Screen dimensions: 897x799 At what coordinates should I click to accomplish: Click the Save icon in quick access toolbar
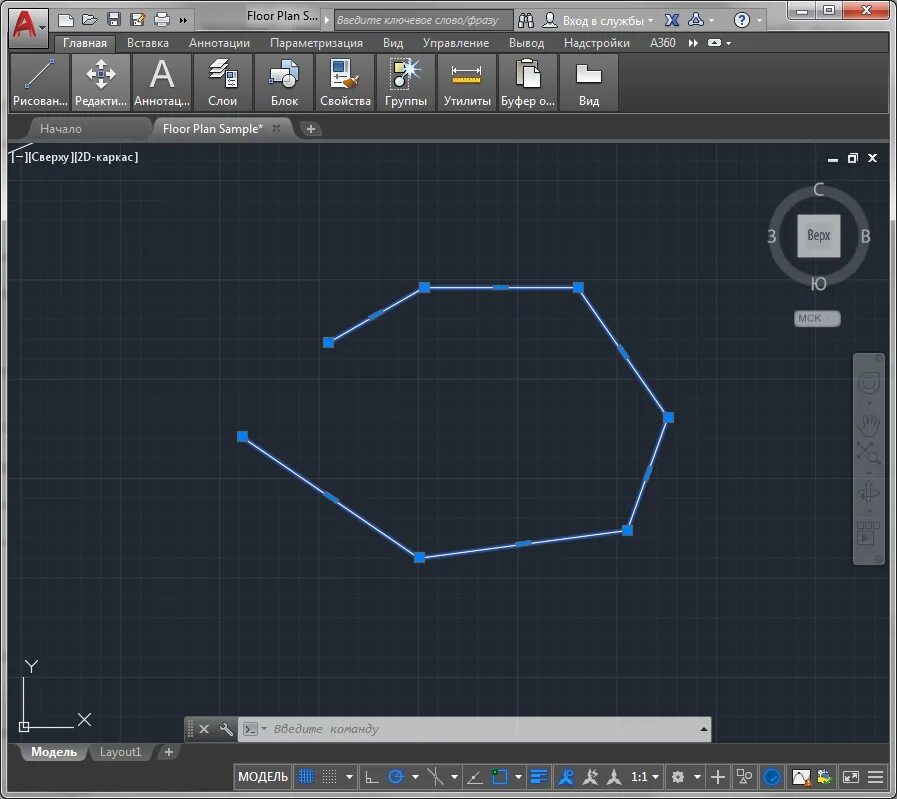(114, 20)
